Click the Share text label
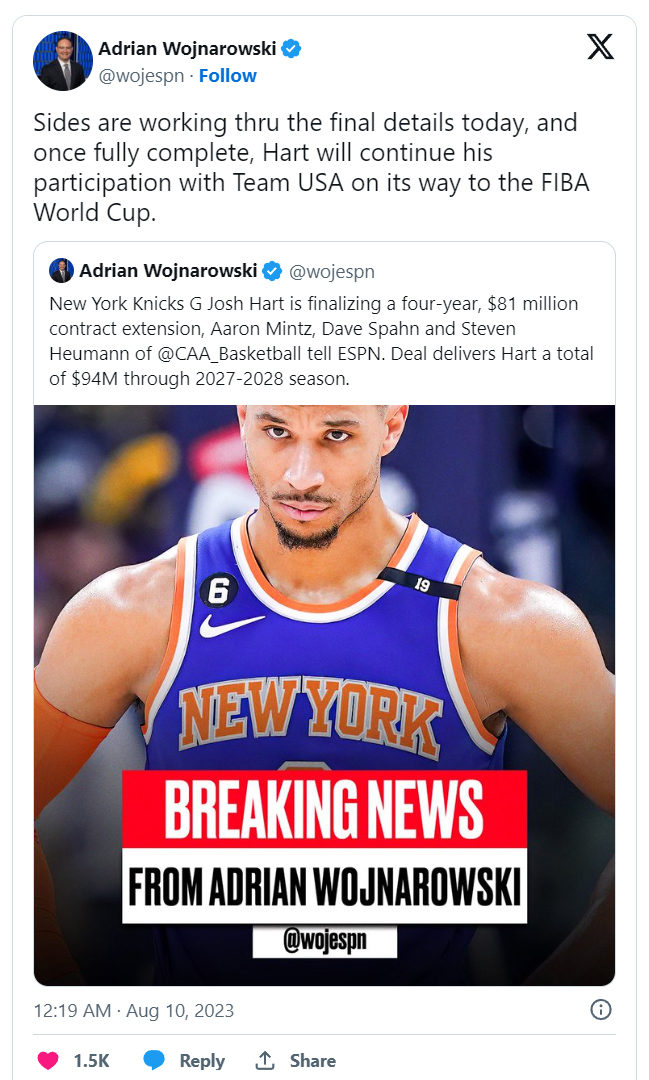The image size is (649, 1080). click(313, 1061)
